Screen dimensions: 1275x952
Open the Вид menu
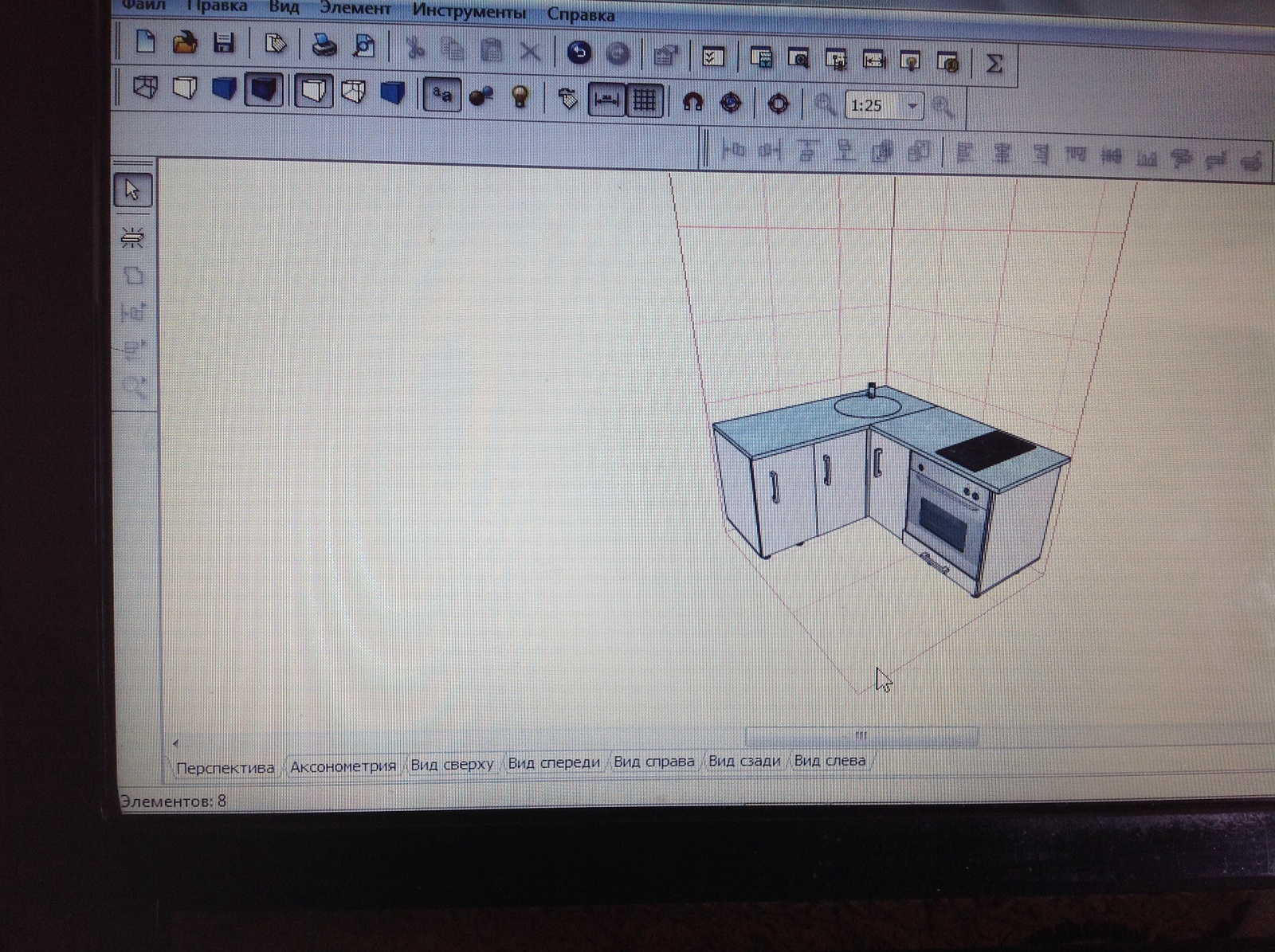click(284, 7)
